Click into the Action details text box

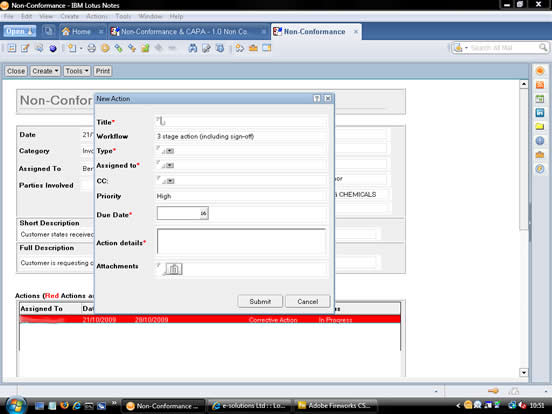coord(242,242)
